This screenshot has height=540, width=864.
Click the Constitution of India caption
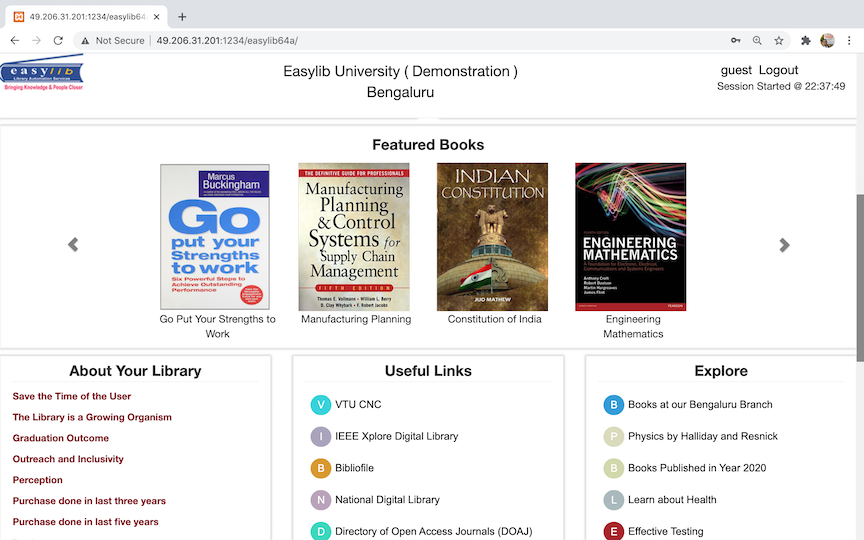[x=494, y=319]
